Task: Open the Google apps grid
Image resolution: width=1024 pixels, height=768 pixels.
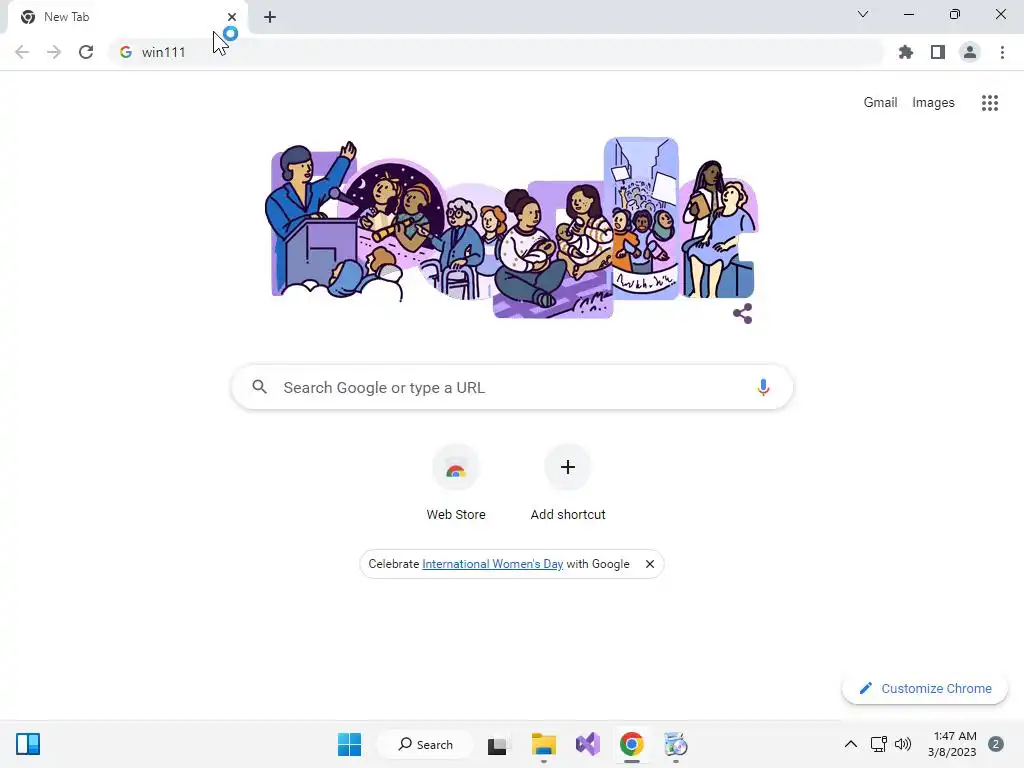Action: [990, 103]
